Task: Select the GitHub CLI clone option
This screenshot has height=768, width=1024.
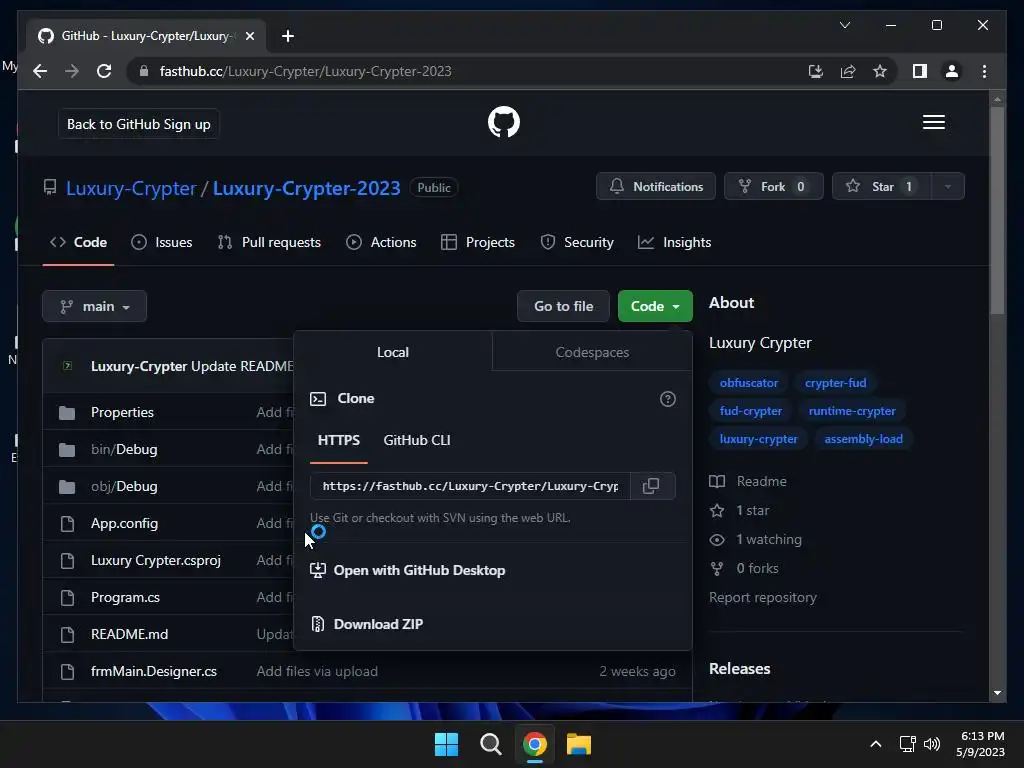Action: [x=417, y=441]
